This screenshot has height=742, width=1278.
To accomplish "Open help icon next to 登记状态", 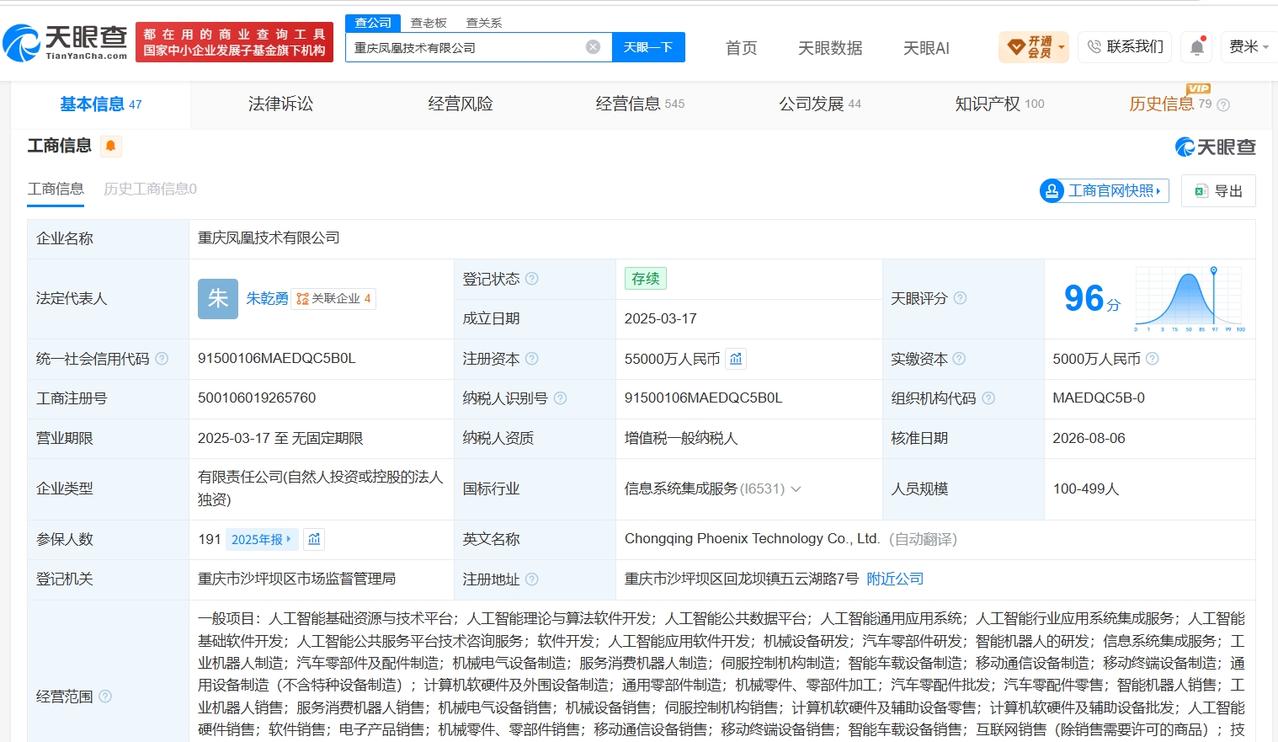I will 532,279.
